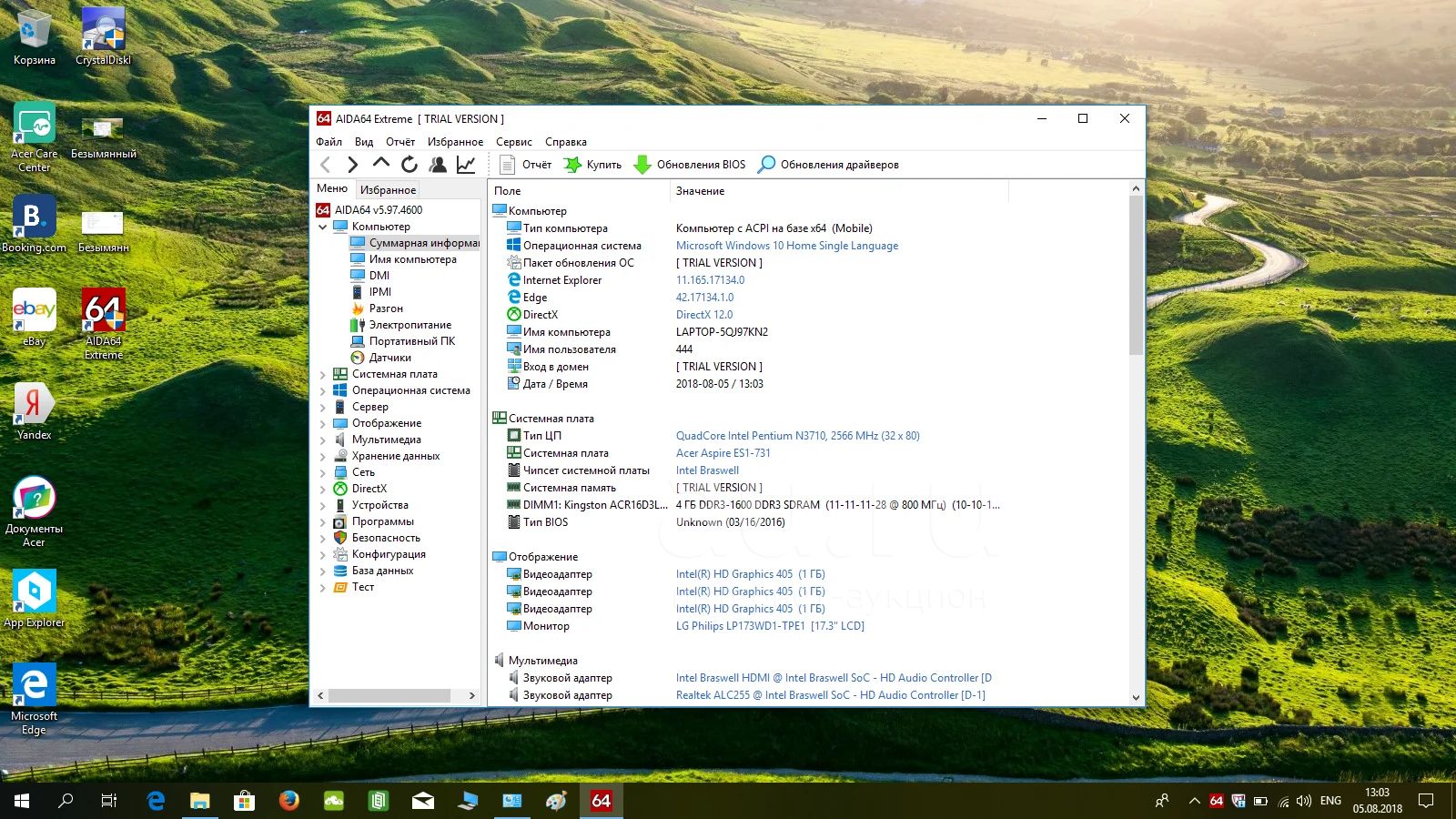Select the IPMI tree item
The width and height of the screenshot is (1456, 819).
[380, 292]
